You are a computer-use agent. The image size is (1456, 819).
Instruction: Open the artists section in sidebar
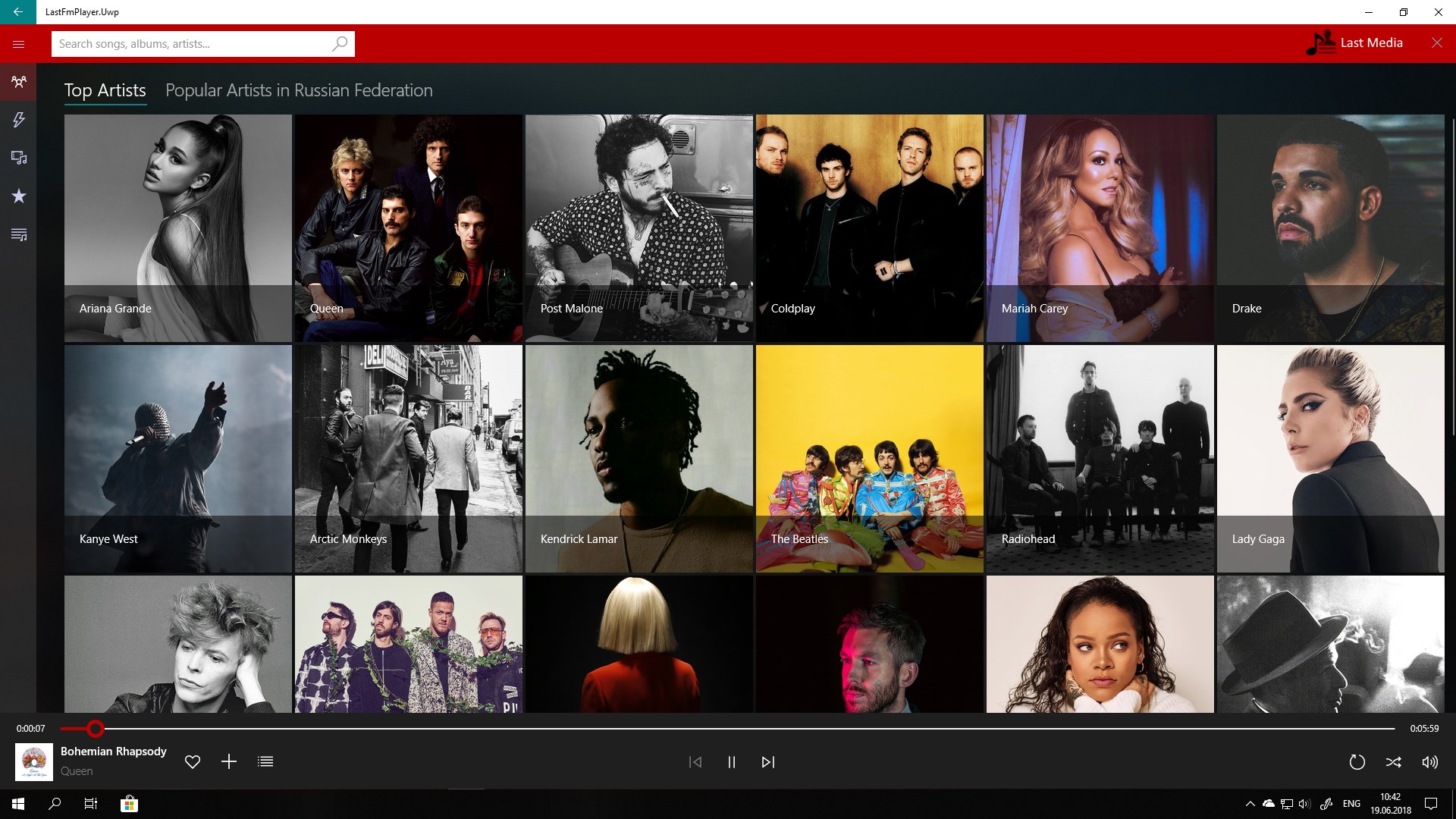pos(18,82)
